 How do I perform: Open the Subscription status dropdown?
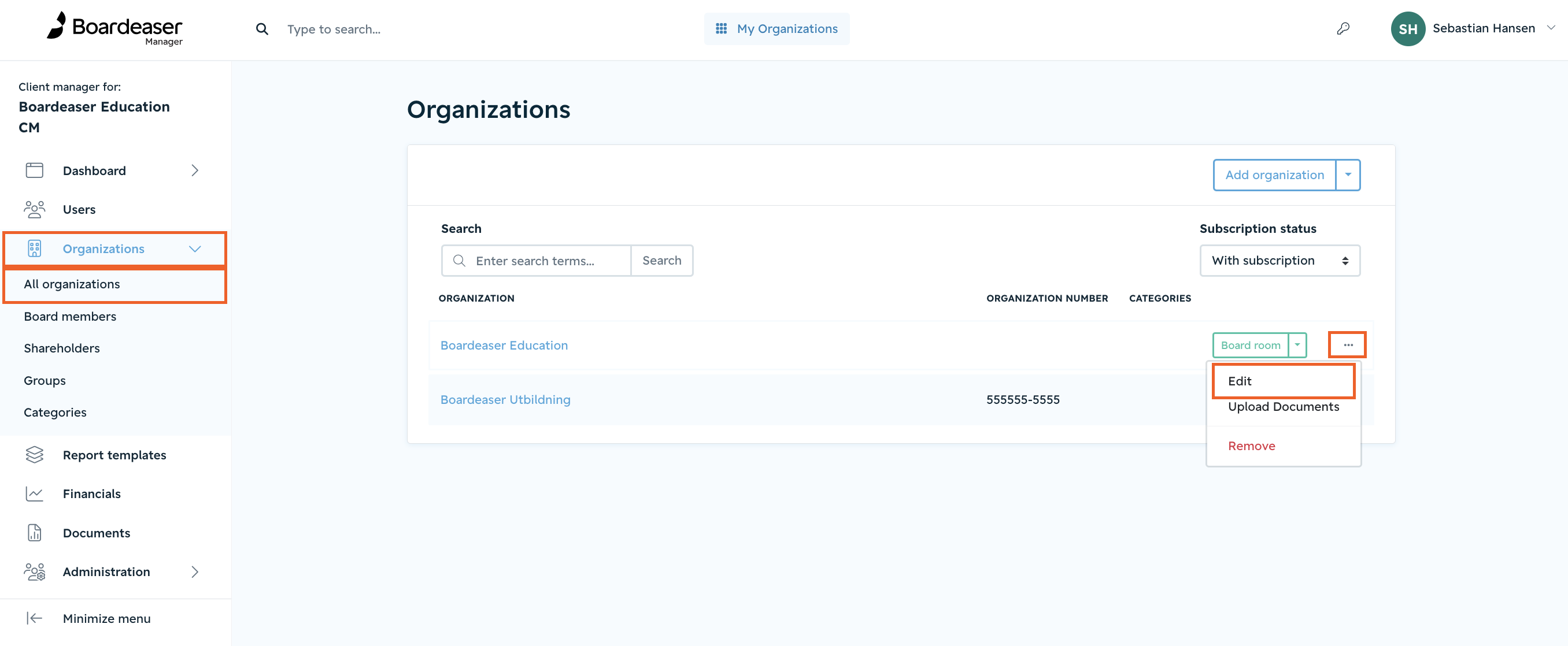tap(1279, 261)
